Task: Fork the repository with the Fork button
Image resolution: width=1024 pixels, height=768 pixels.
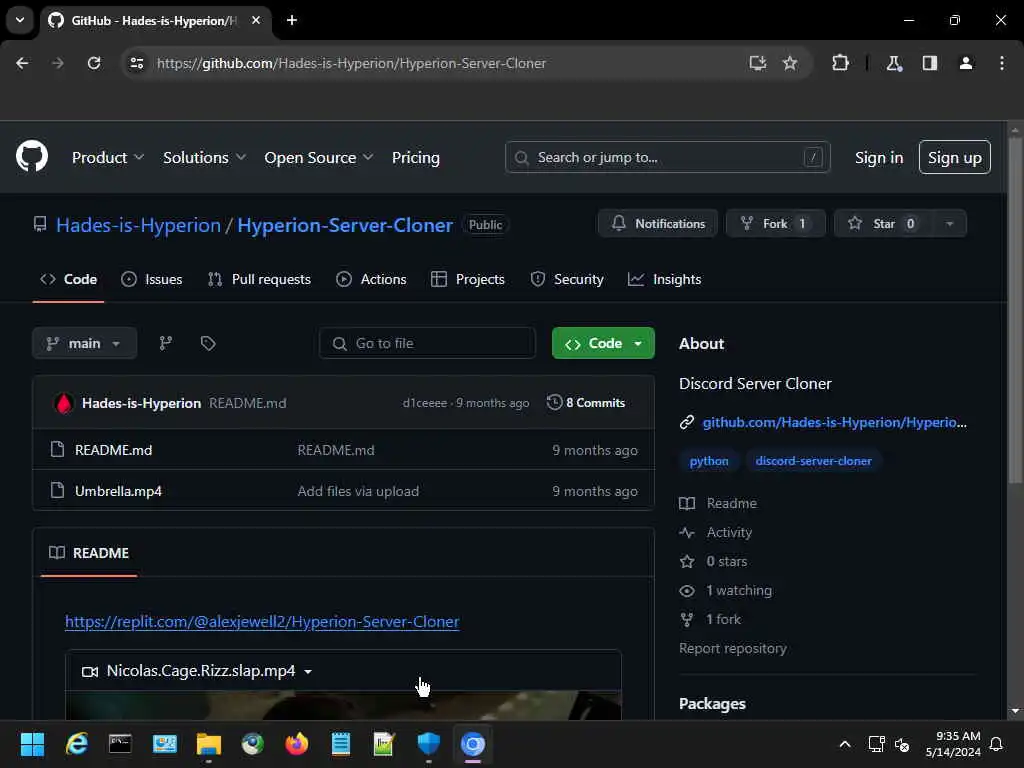Action: [775, 224]
